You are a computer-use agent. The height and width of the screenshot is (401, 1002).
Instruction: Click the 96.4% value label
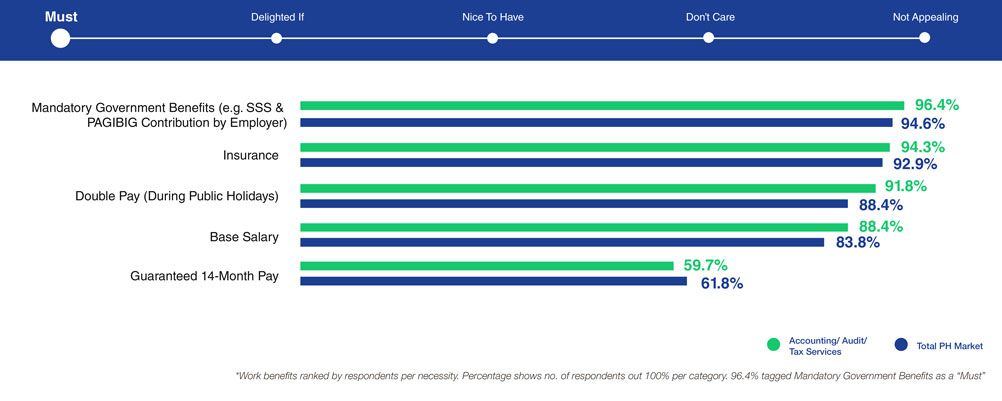(x=937, y=105)
